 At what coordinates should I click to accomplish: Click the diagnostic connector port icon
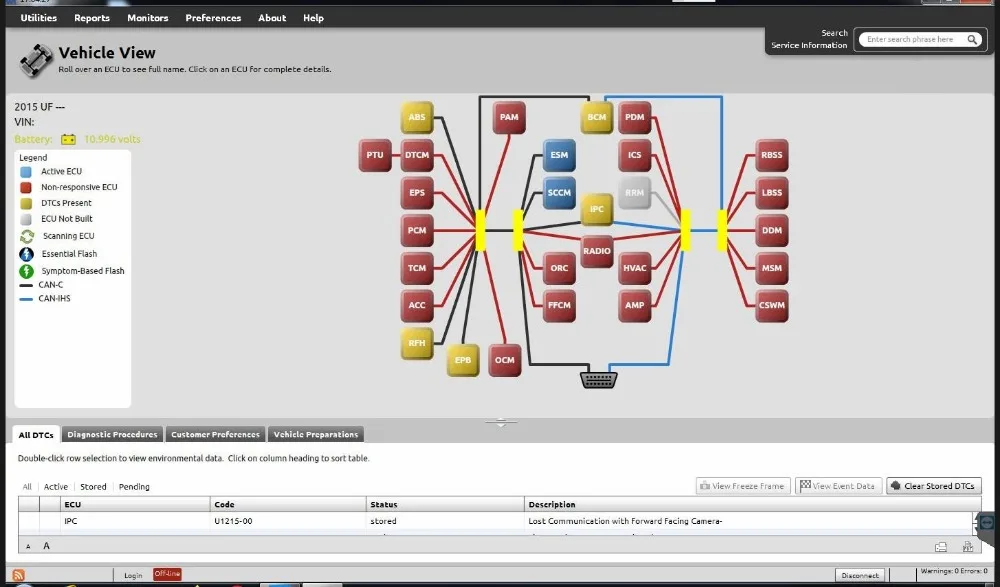tap(598, 380)
